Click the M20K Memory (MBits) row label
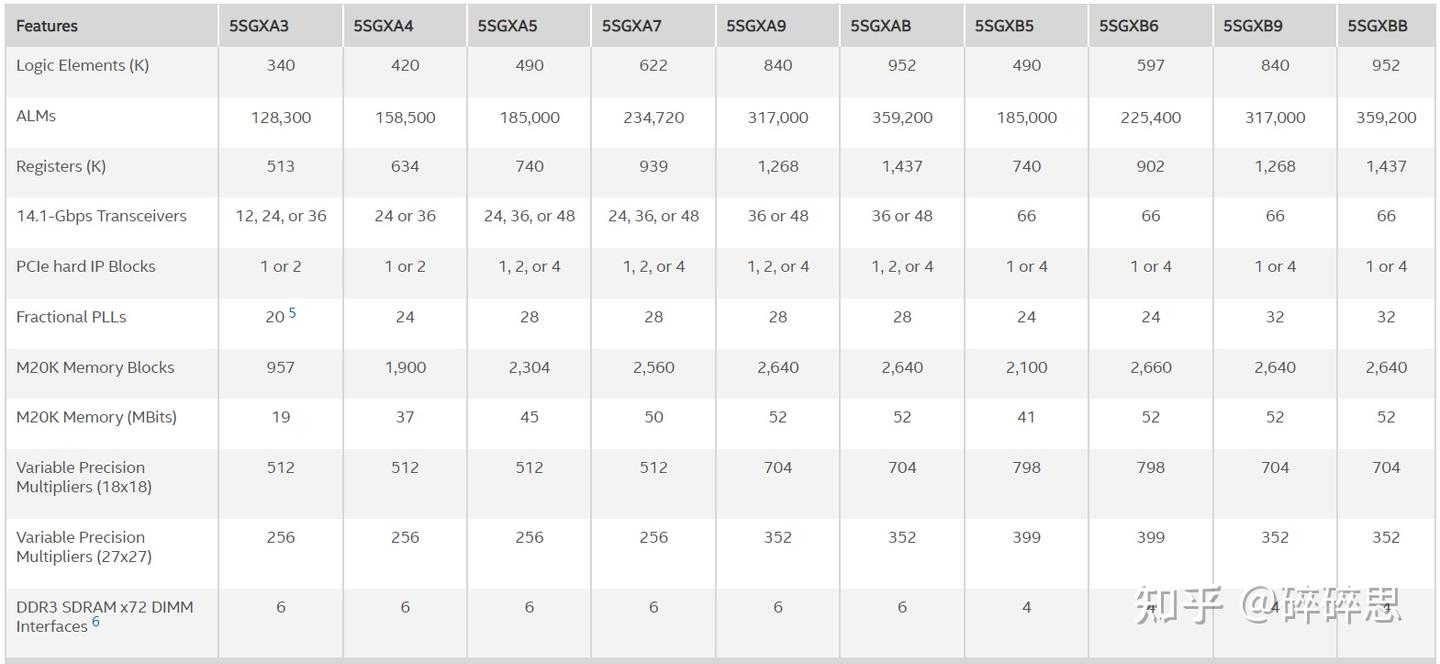This screenshot has height=664, width=1440. click(x=96, y=417)
